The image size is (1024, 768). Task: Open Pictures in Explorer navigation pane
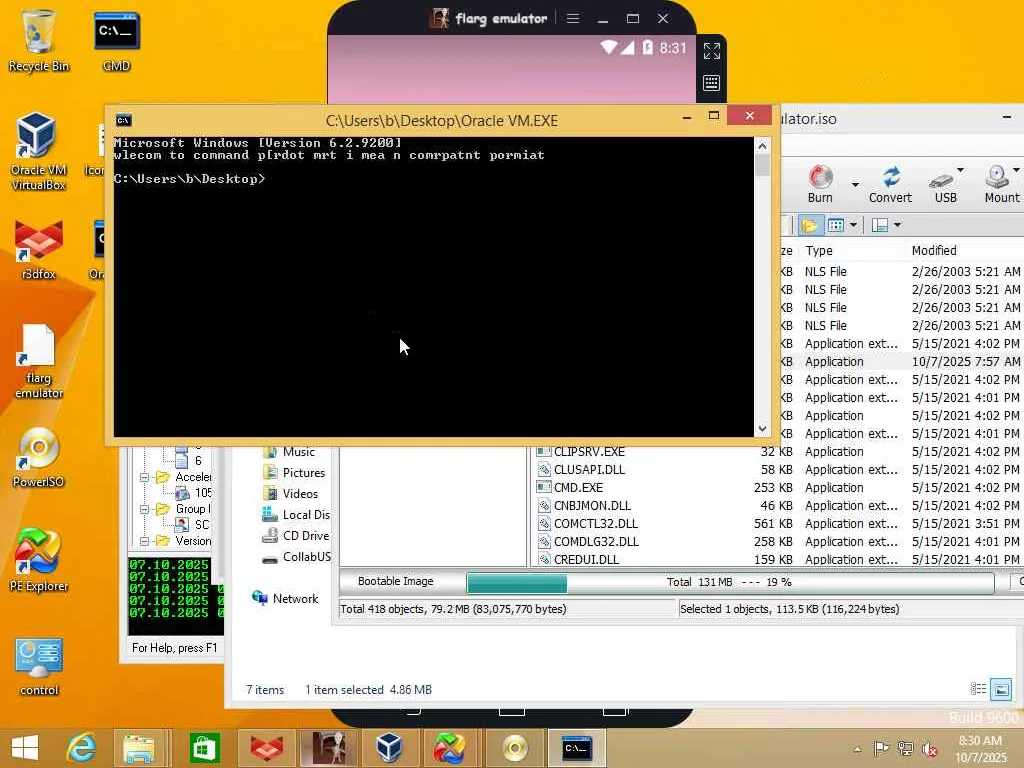(x=304, y=473)
